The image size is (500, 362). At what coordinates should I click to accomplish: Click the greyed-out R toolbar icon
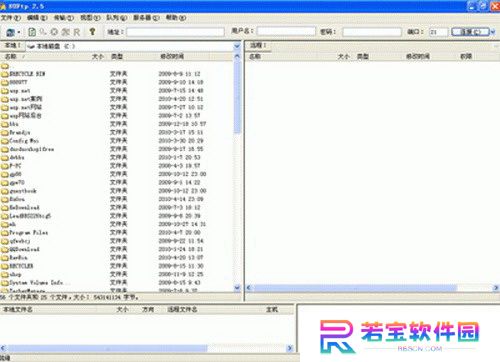pos(77,32)
